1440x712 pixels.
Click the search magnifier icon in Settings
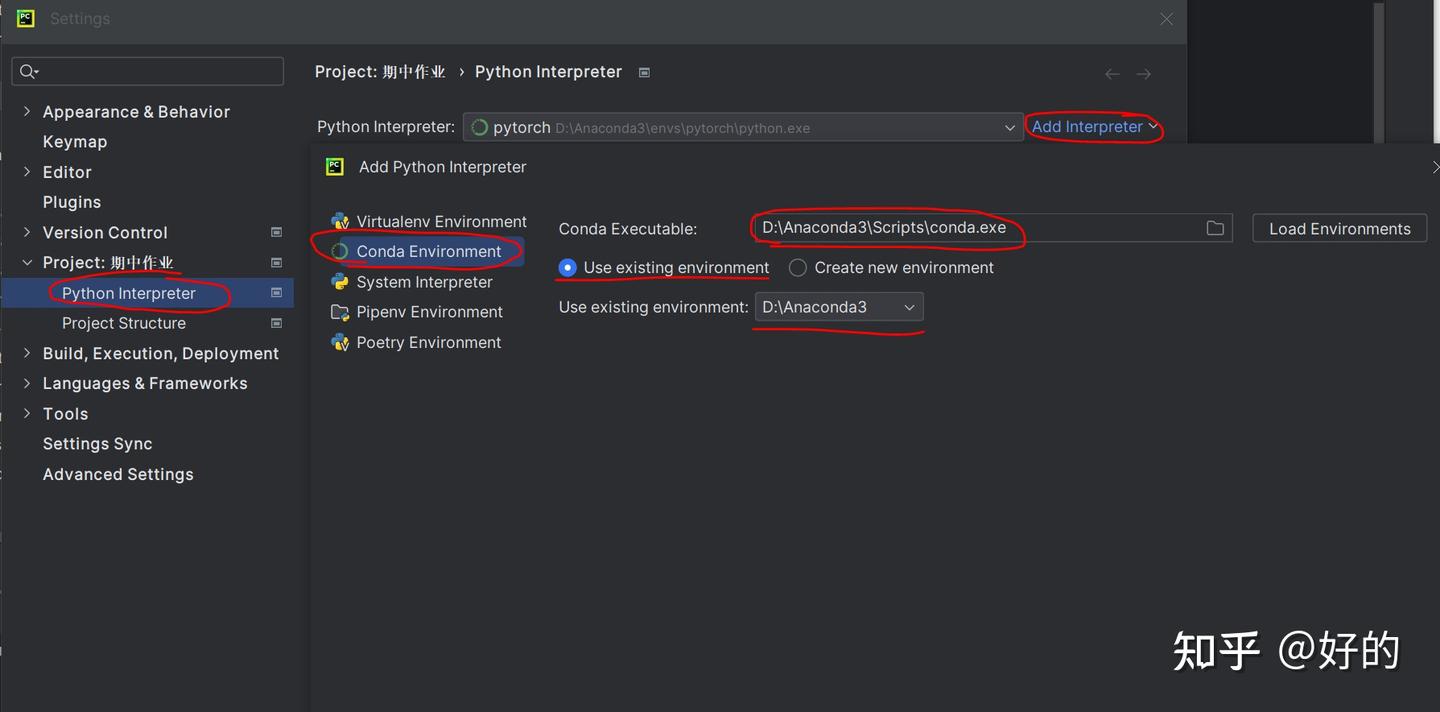(28, 71)
